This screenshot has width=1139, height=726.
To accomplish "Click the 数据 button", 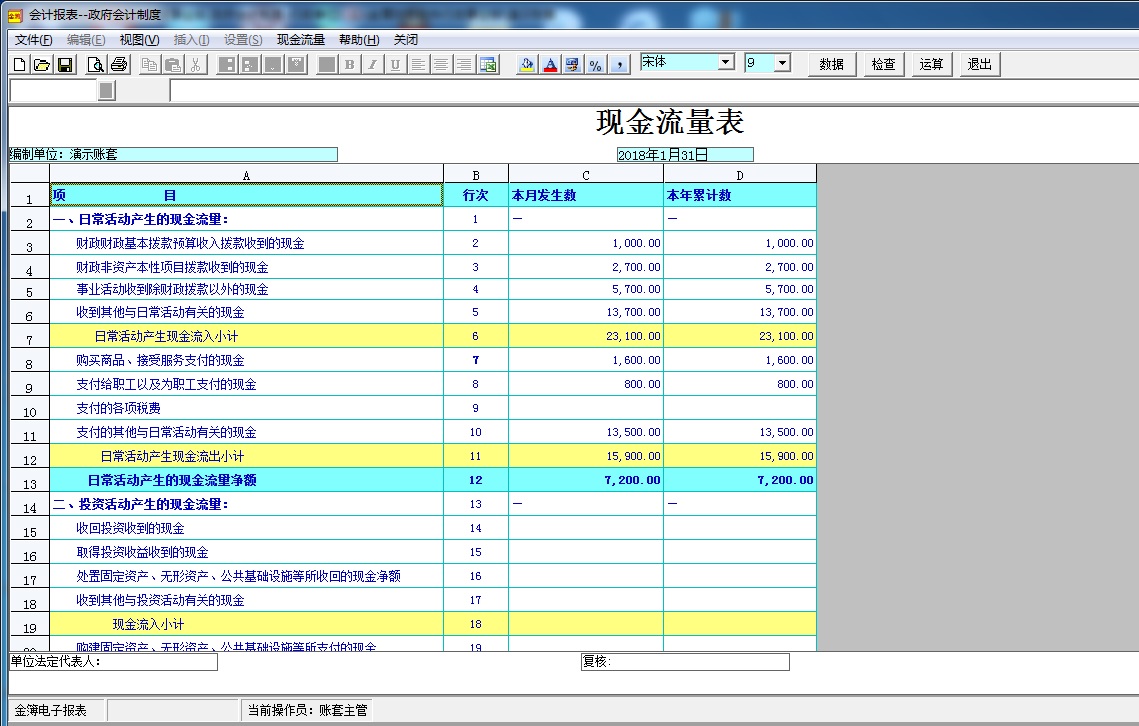I will click(x=831, y=64).
